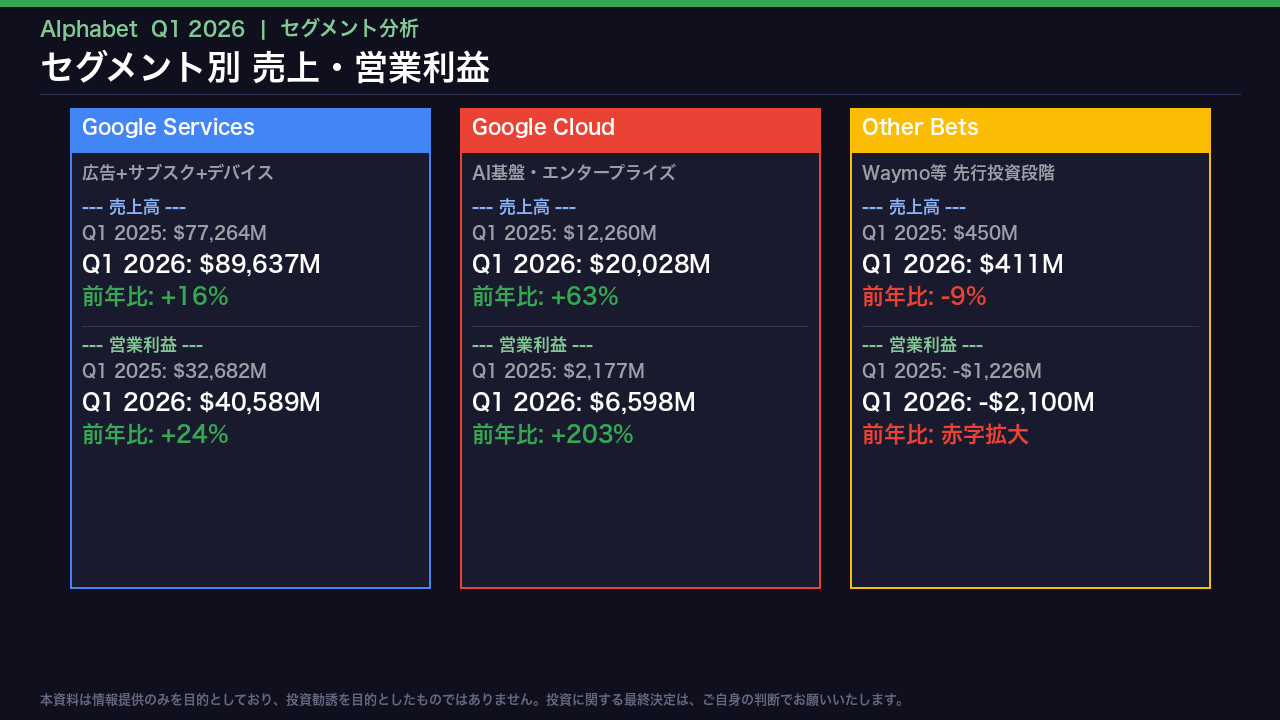The image size is (1280, 720).
Task: Click the "Google Cloud" card header
Action: pyautogui.click(x=640, y=130)
